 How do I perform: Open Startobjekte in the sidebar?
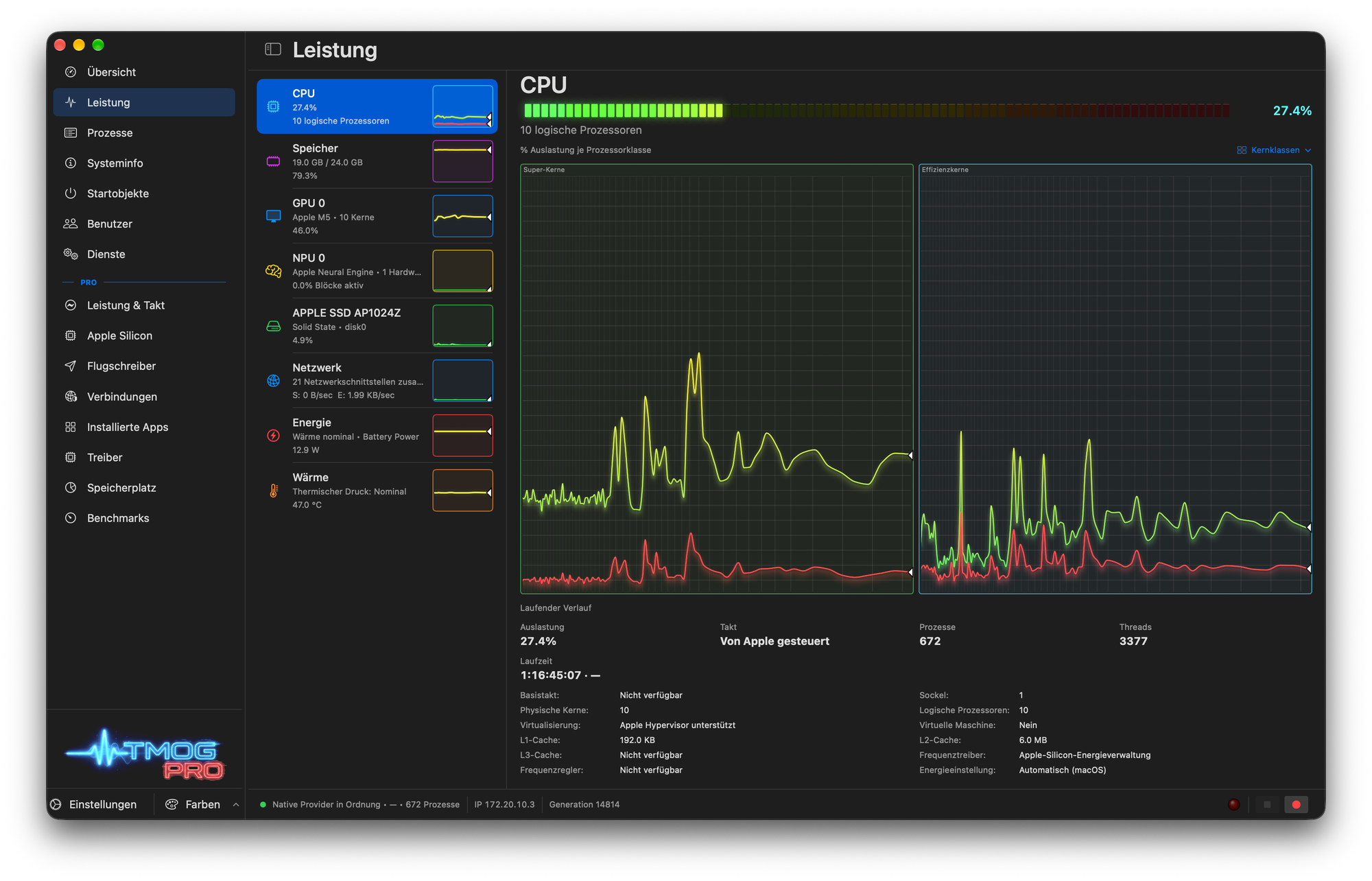click(144, 193)
